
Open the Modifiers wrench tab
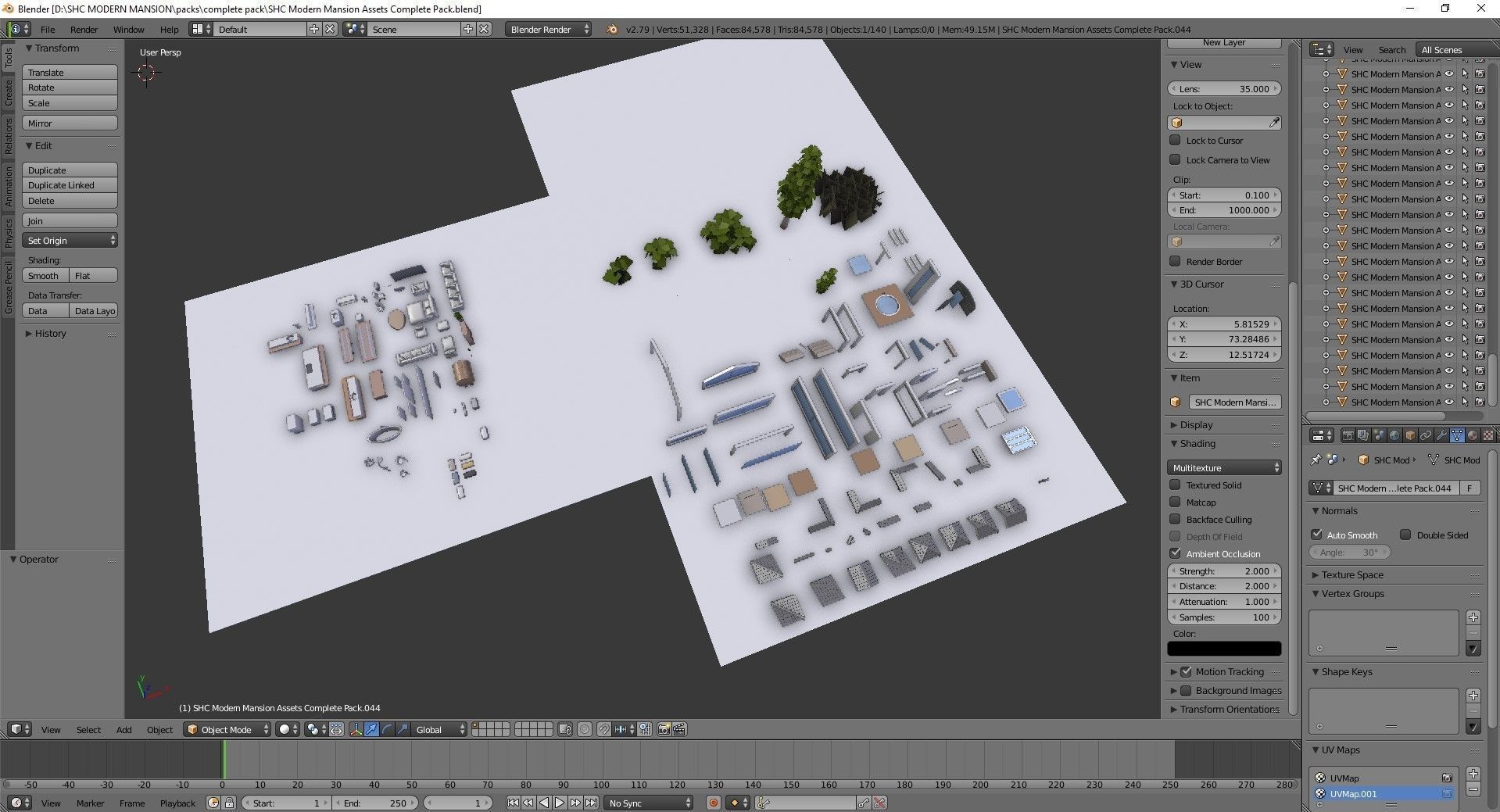coord(1441,435)
